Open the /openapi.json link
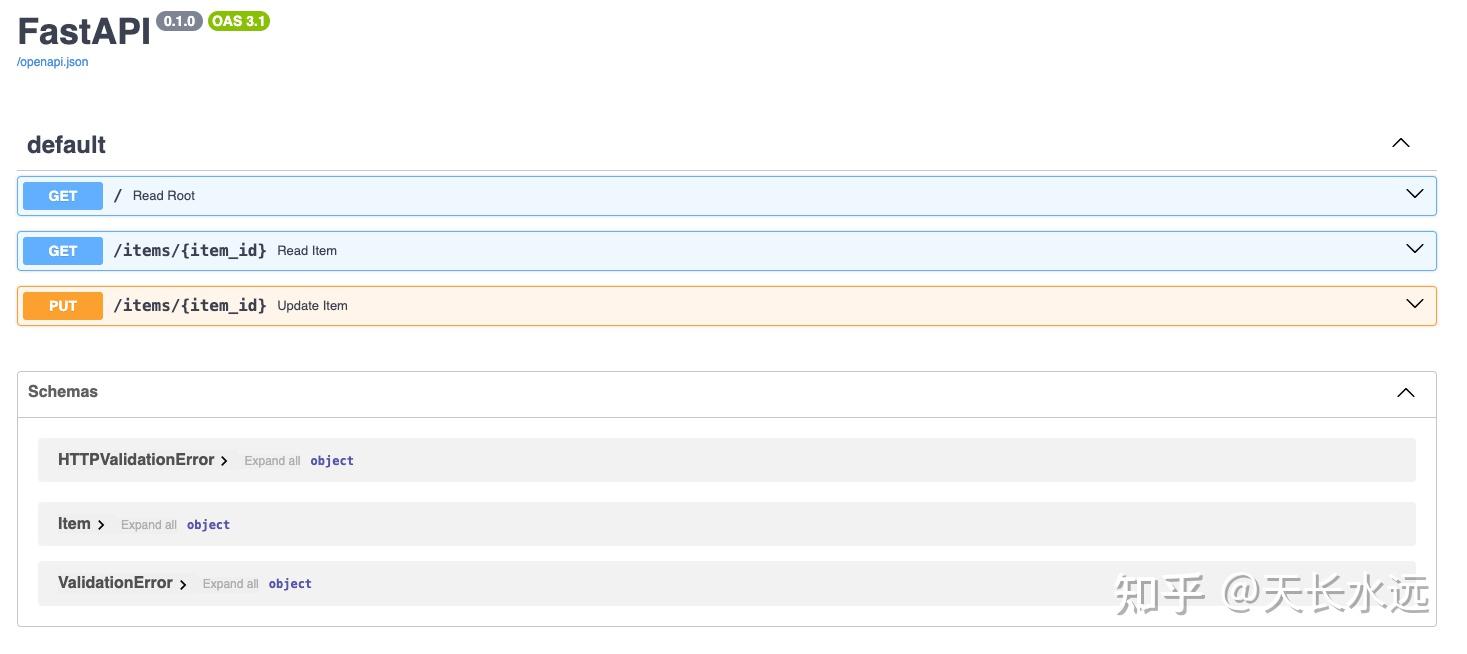The width and height of the screenshot is (1467, 654). tap(53, 62)
